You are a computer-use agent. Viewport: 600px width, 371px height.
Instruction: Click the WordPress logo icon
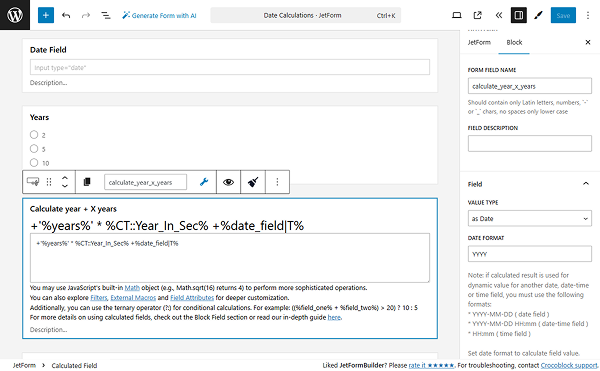(x=15, y=15)
